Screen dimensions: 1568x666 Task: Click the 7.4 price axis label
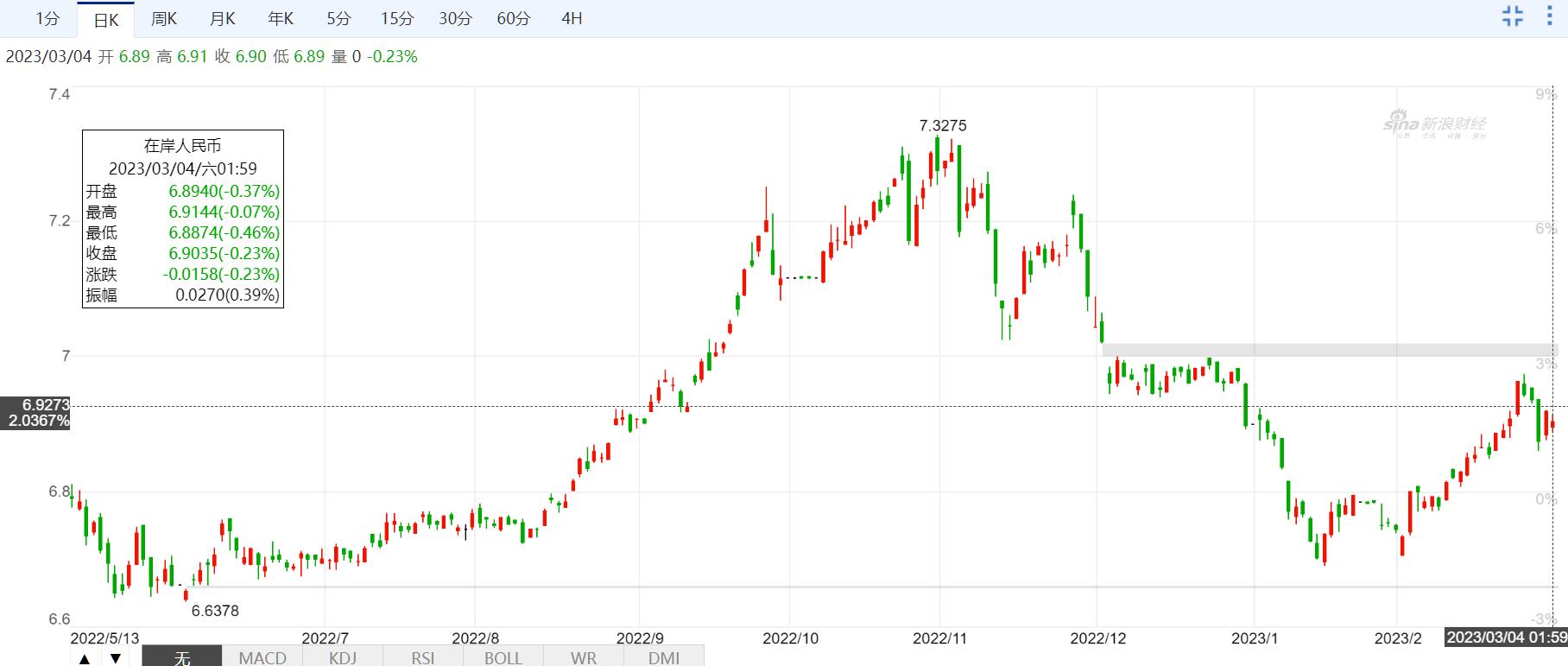click(x=60, y=94)
